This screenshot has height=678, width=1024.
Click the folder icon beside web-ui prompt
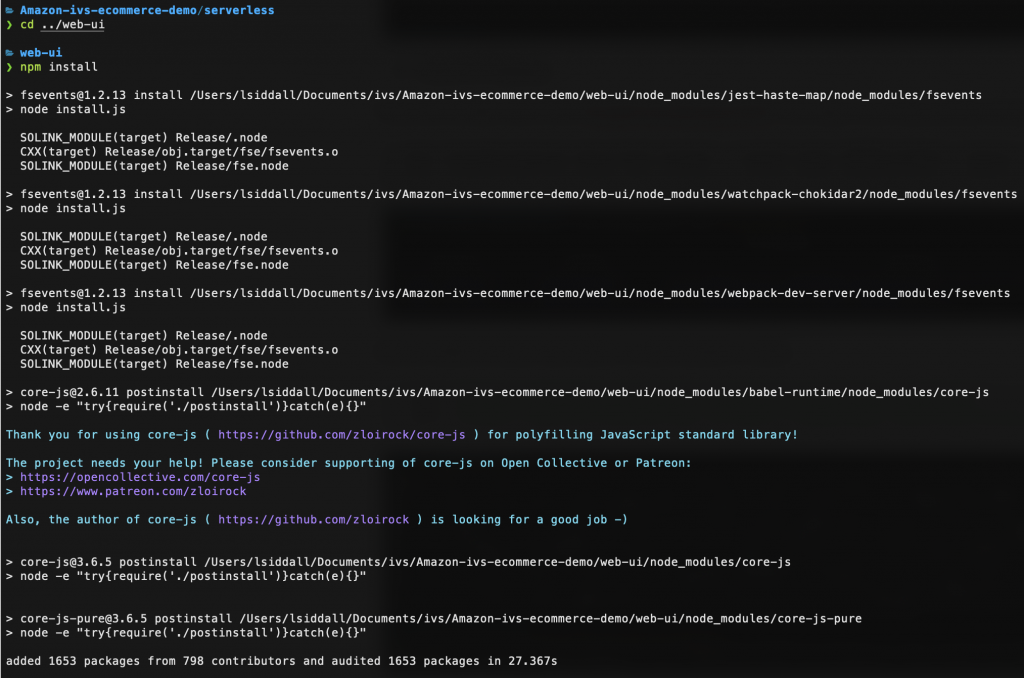coord(8,52)
